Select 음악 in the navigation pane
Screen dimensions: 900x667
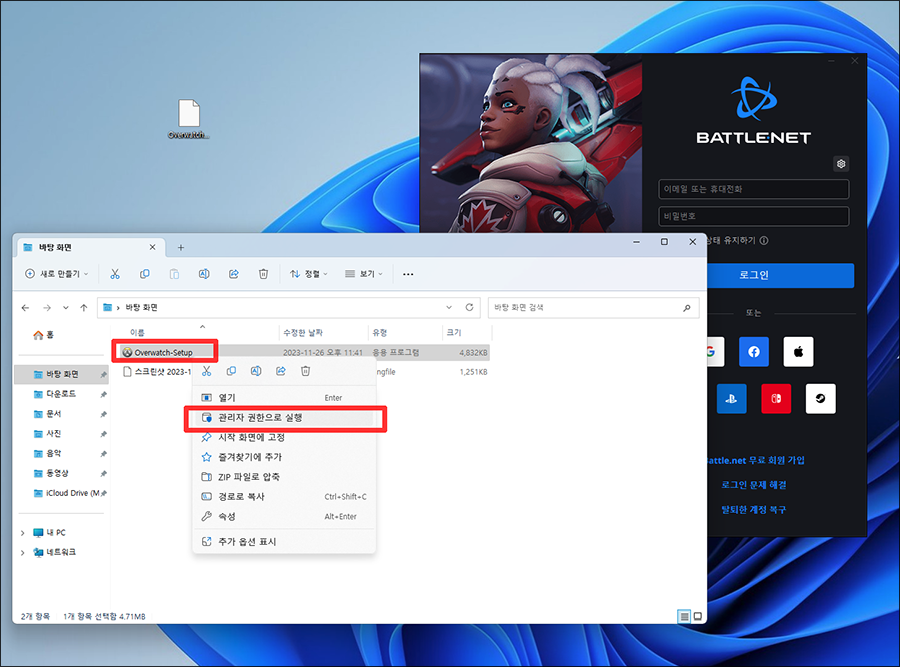(x=61, y=453)
